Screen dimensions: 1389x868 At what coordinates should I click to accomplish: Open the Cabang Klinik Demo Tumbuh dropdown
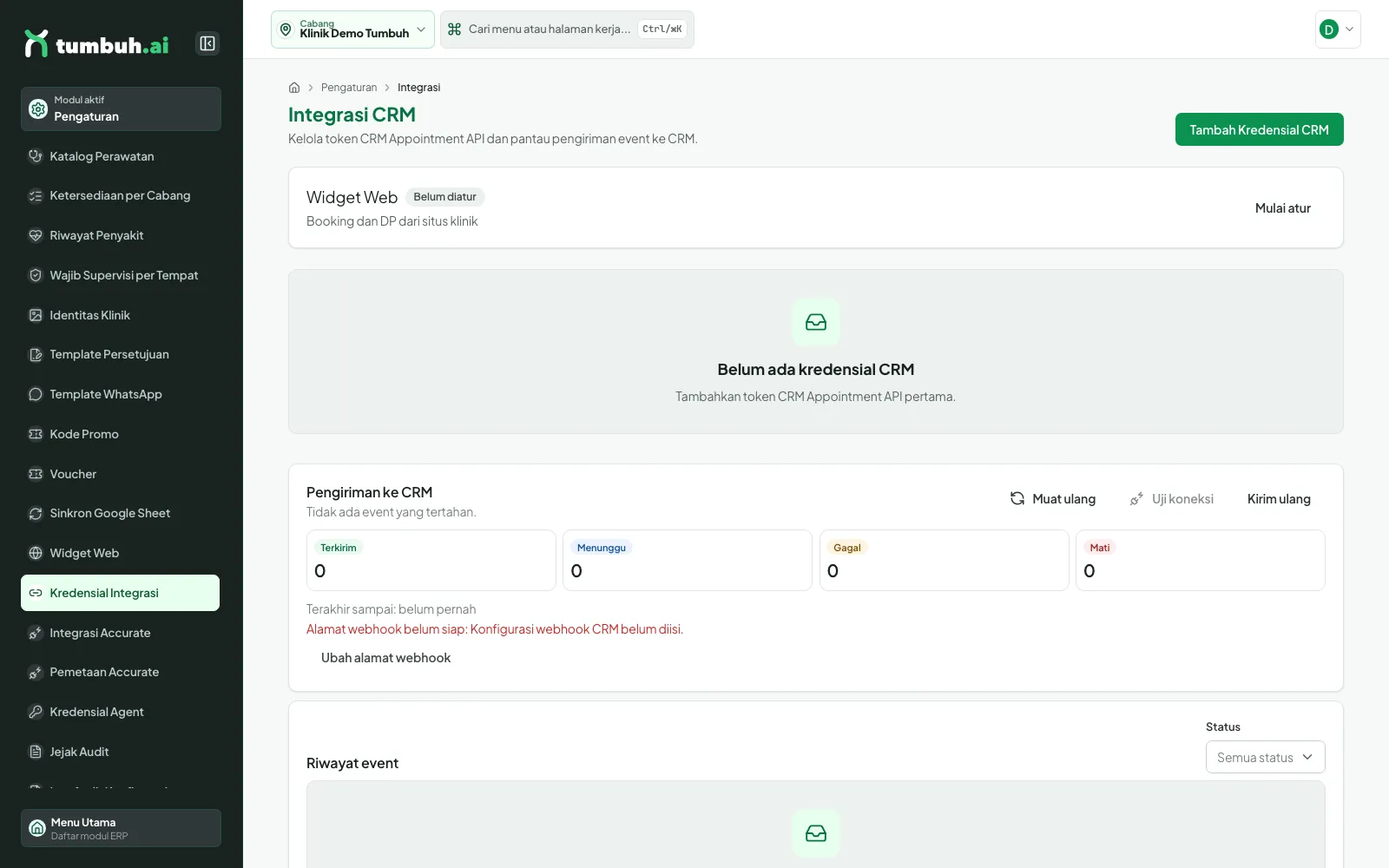click(x=352, y=30)
